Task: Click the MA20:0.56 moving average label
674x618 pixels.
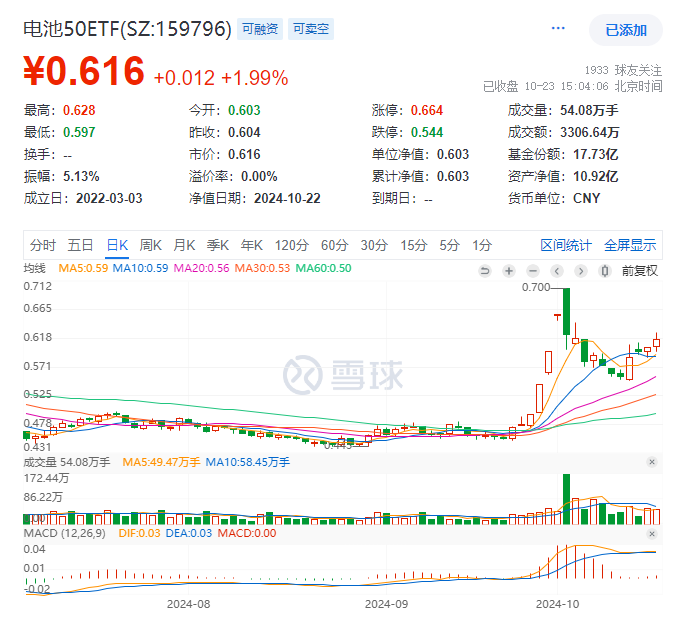Action: (201, 268)
